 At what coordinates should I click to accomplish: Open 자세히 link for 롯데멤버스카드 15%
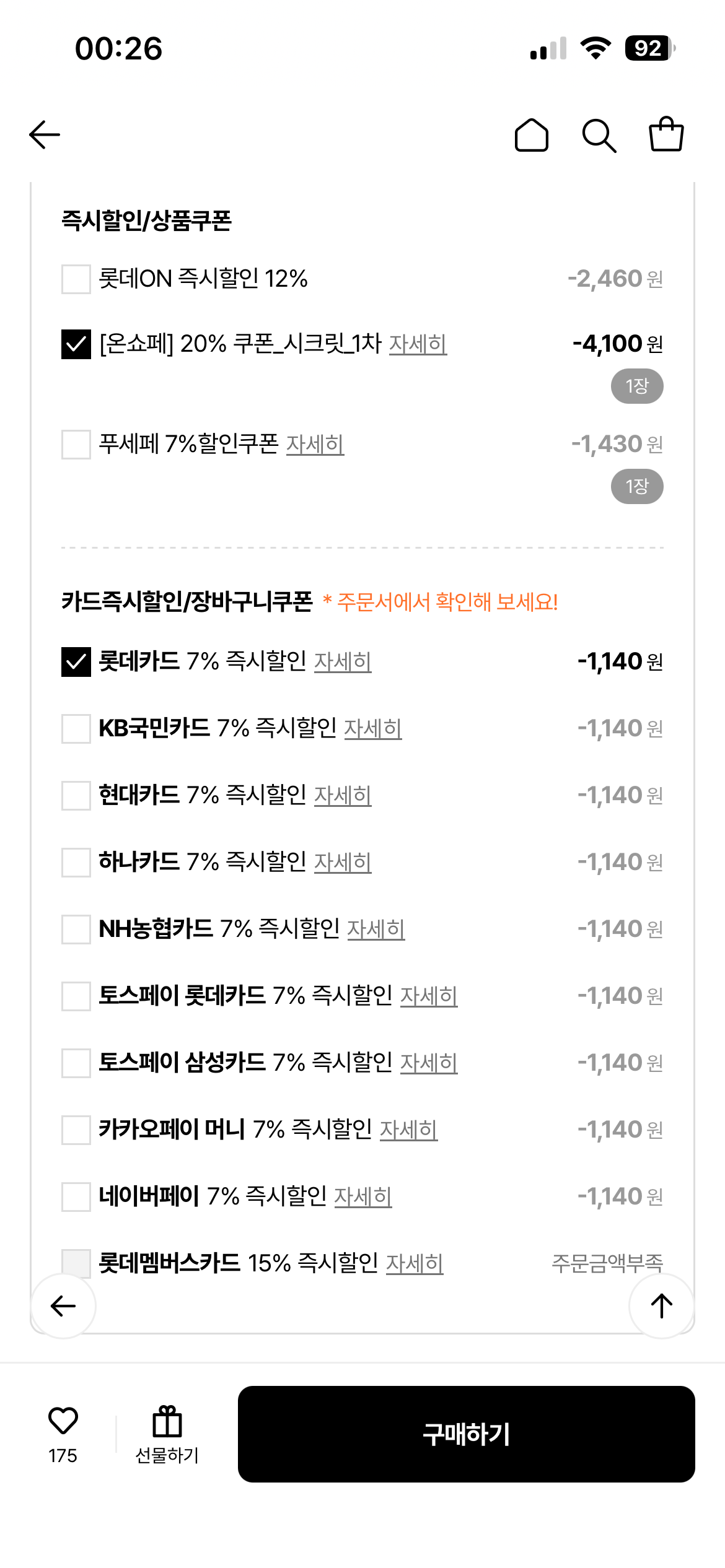point(415,1263)
